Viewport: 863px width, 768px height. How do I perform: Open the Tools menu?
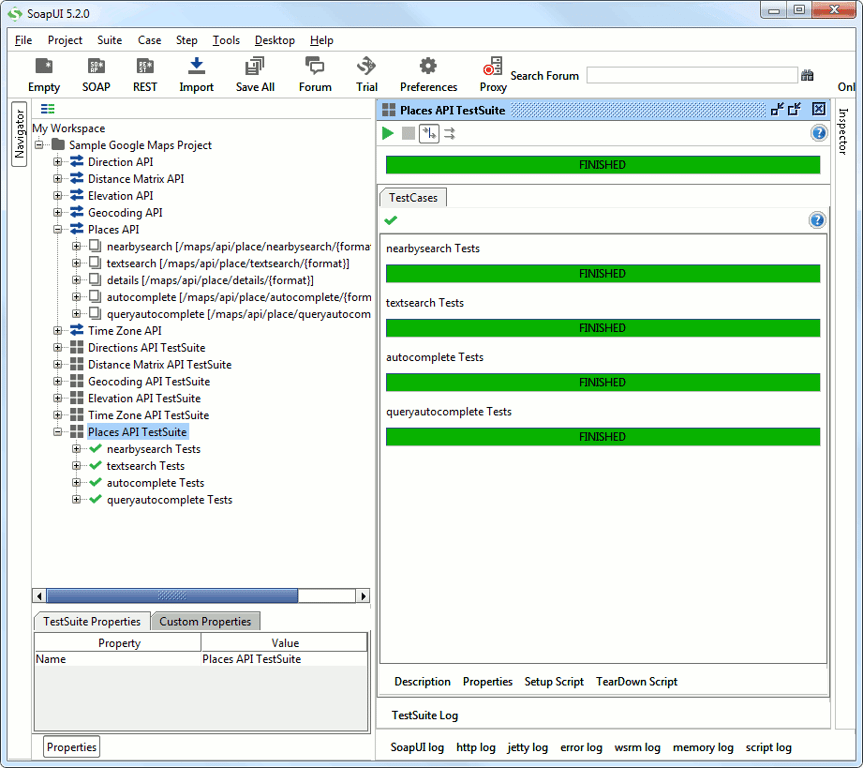tap(226, 40)
